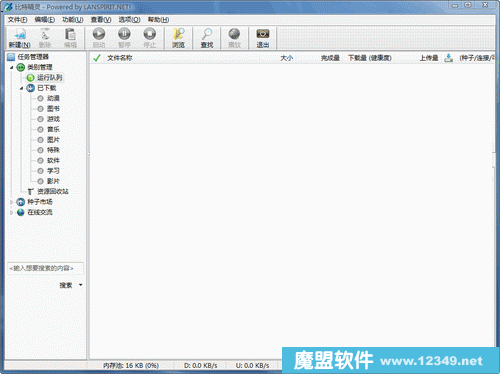Click the 停止 stop toolbar icon
Image resolution: width=500 pixels, height=374 pixels.
click(150, 38)
